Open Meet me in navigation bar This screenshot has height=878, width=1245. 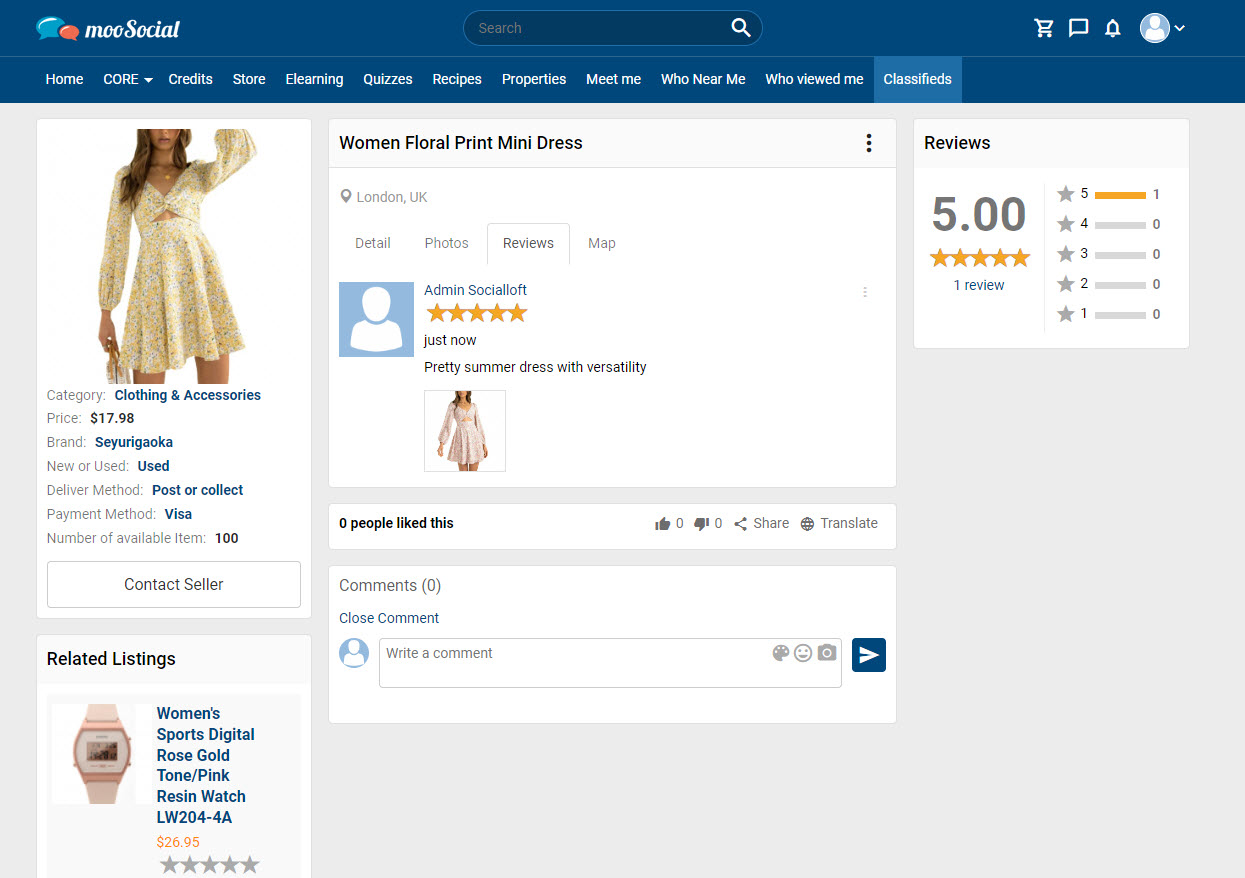[613, 79]
